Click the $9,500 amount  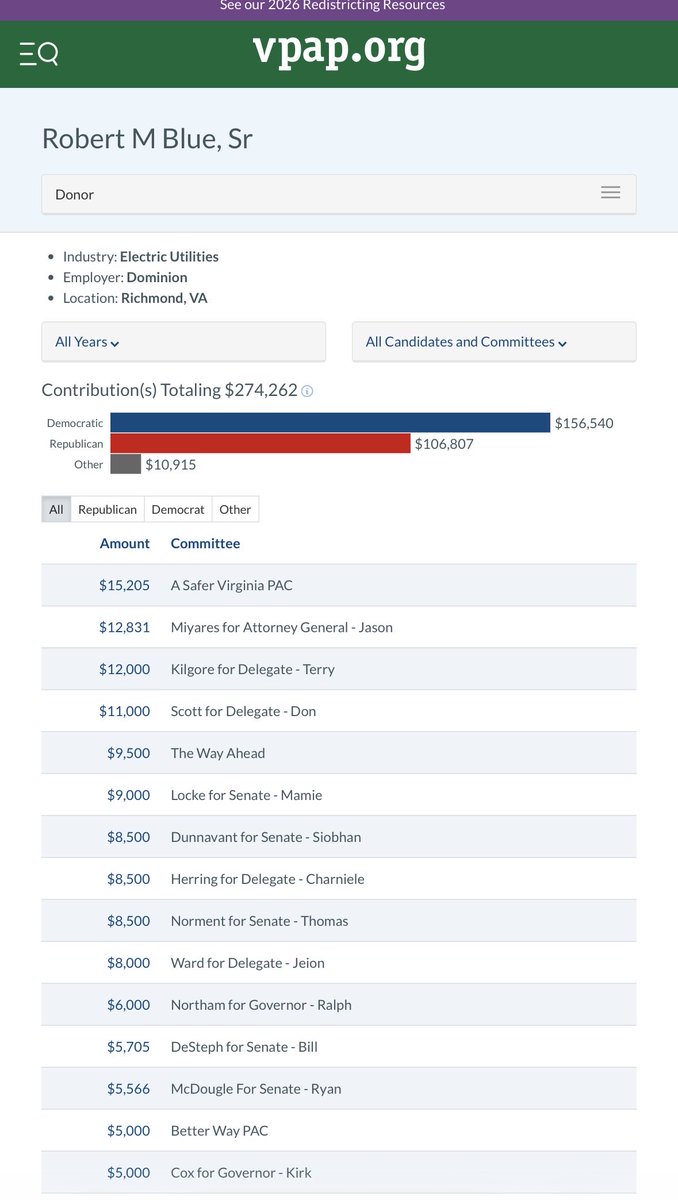click(x=128, y=753)
